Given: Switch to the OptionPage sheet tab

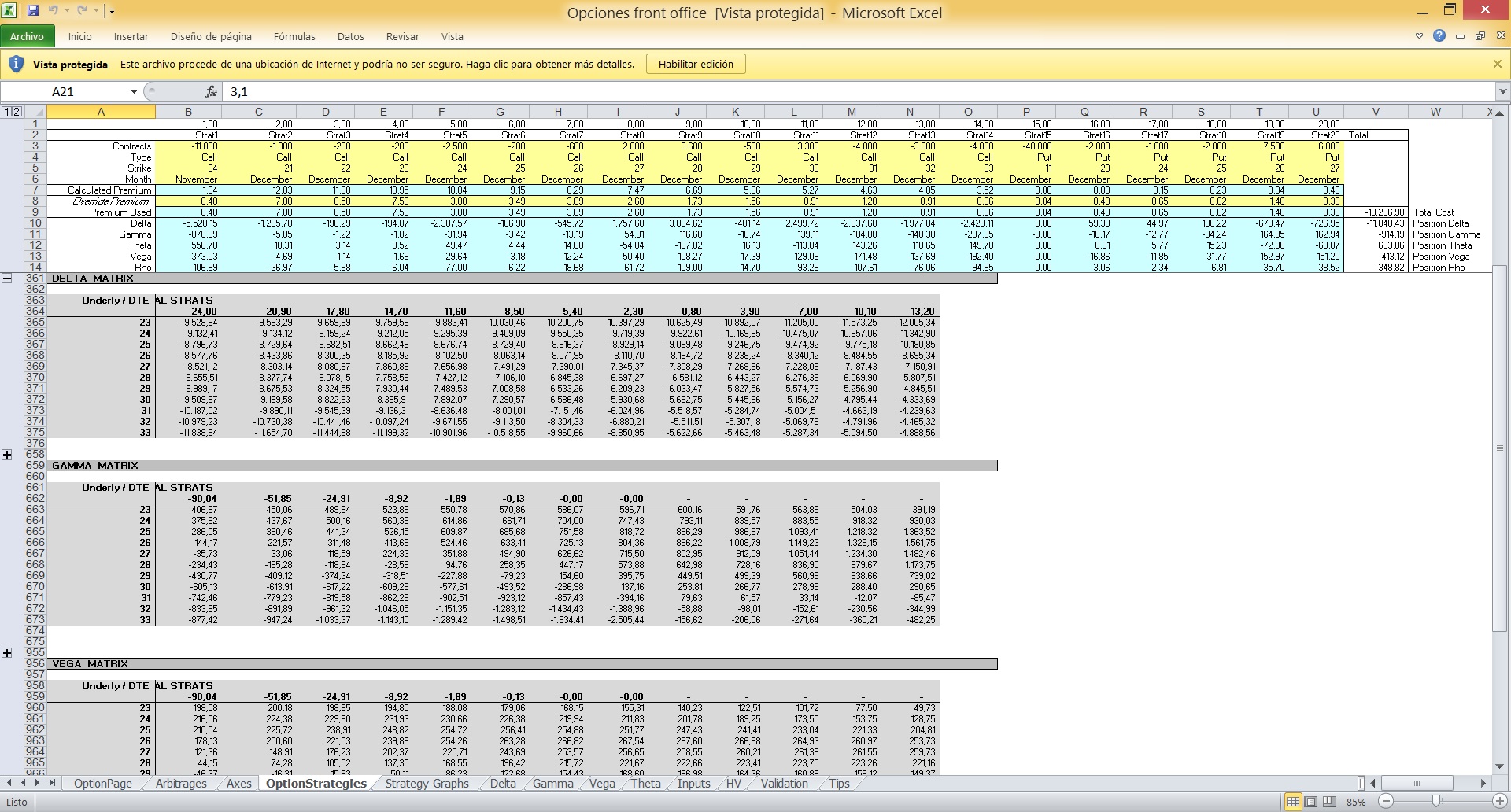Looking at the screenshot, I should (x=102, y=784).
